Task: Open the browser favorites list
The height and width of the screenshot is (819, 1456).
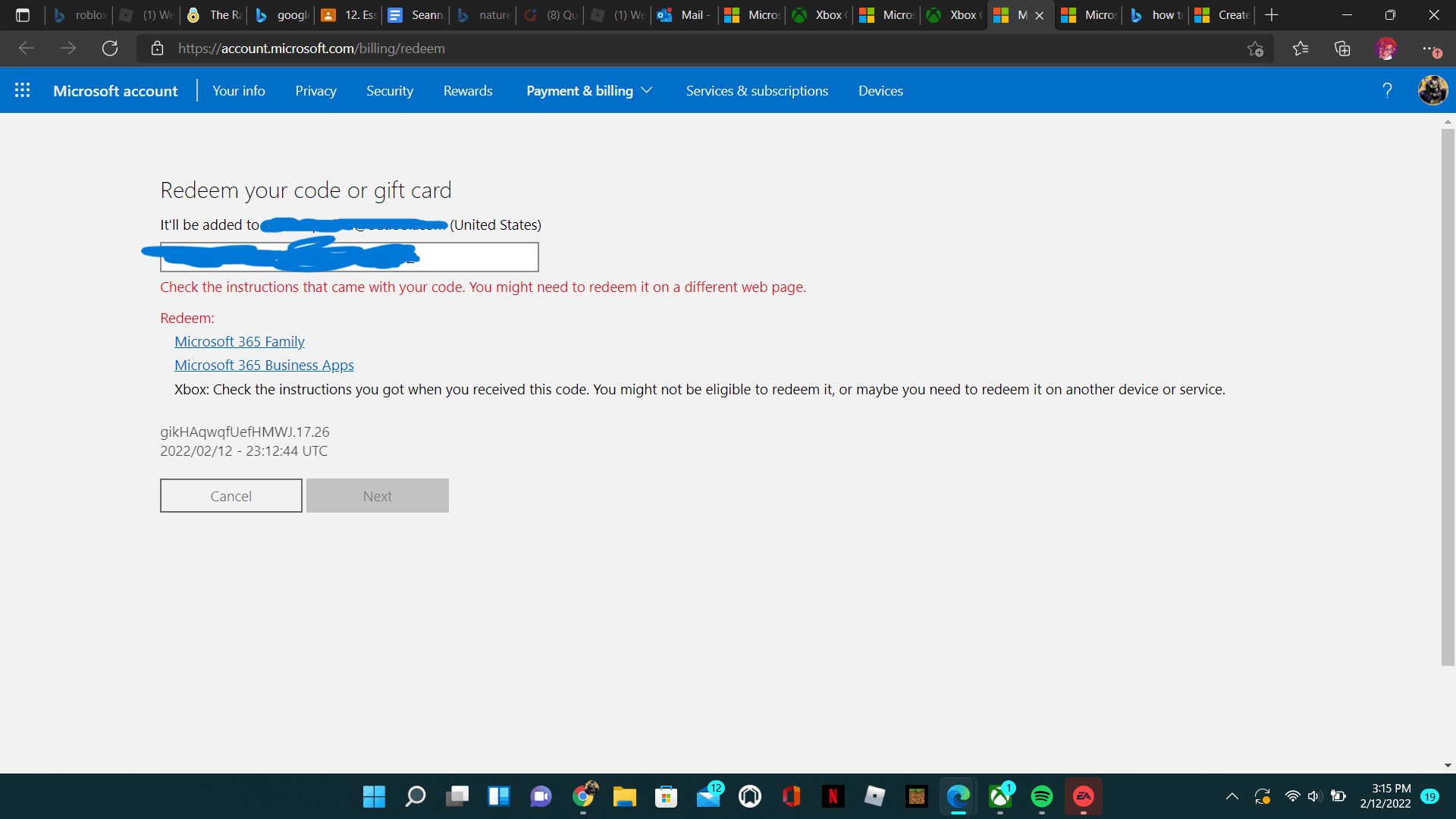Action: pyautogui.click(x=1301, y=49)
